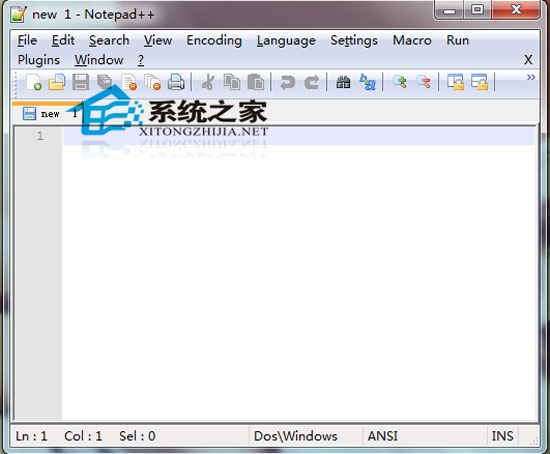This screenshot has width=550, height=454.
Task: Open the View menu
Action: point(158,40)
